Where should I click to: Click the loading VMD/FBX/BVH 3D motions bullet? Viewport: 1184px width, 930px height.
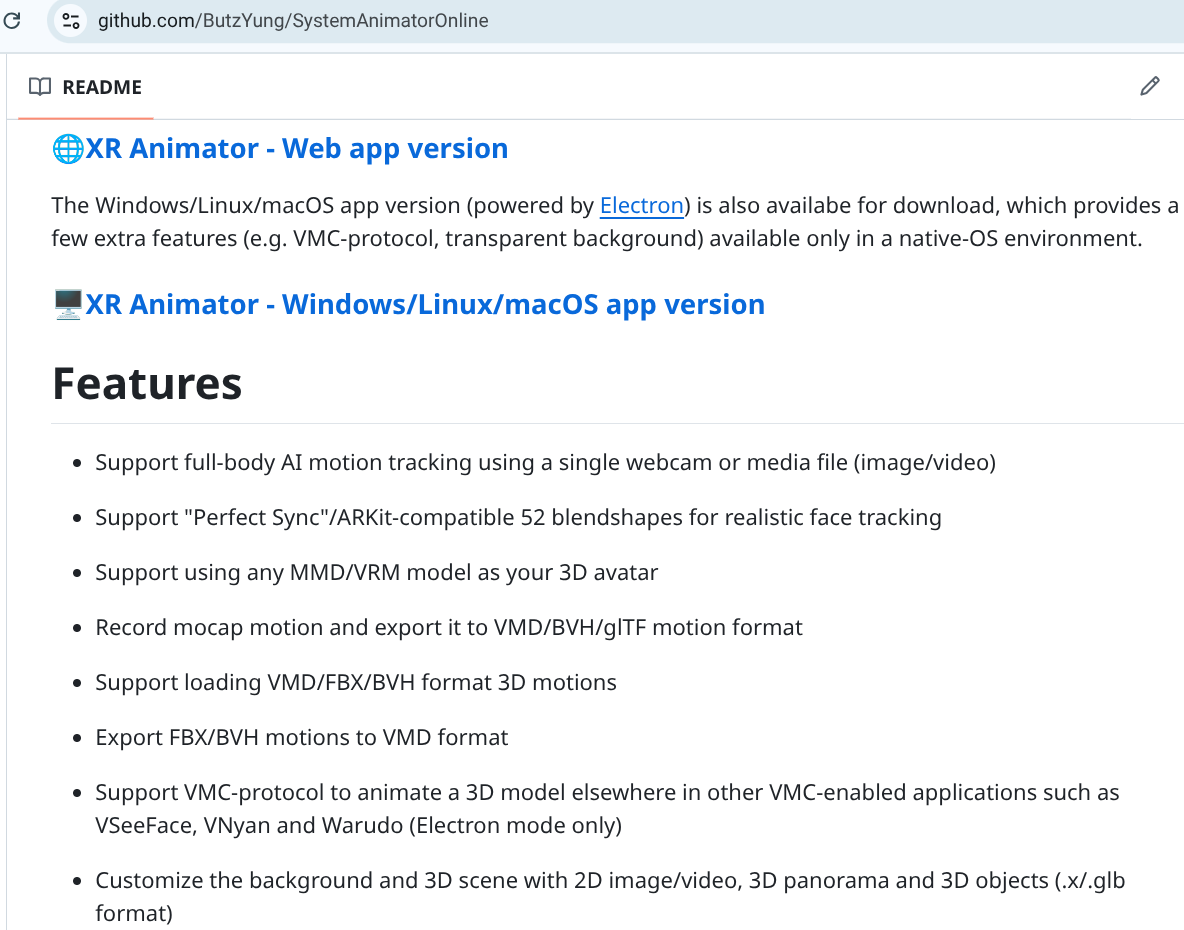tap(356, 682)
